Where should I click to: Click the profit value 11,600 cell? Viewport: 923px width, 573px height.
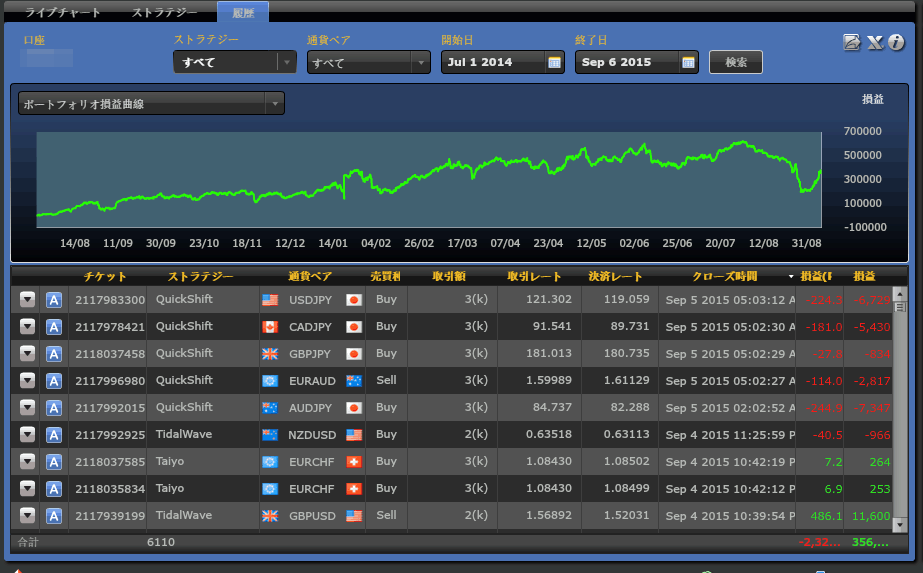871,516
